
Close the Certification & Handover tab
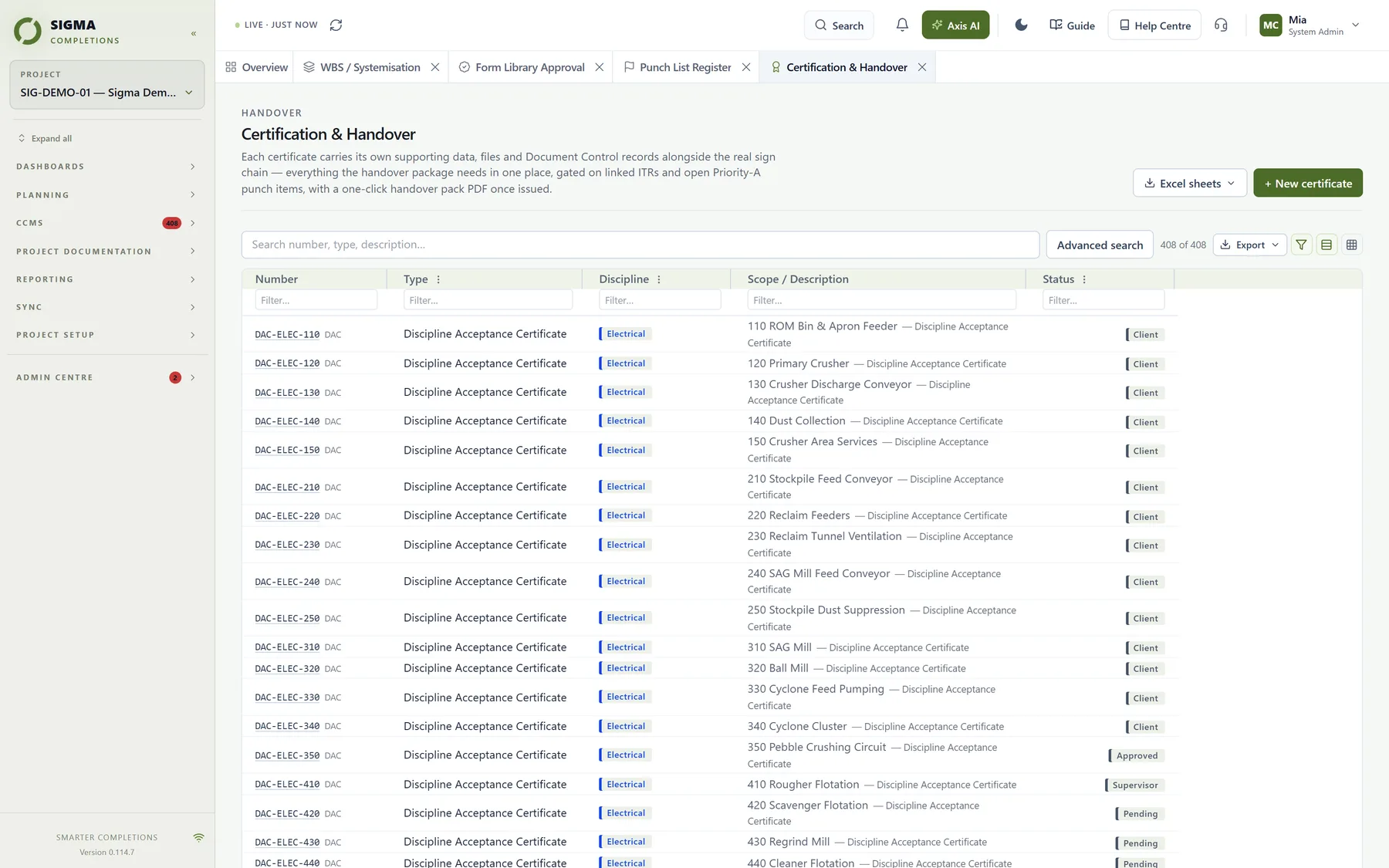(x=922, y=67)
